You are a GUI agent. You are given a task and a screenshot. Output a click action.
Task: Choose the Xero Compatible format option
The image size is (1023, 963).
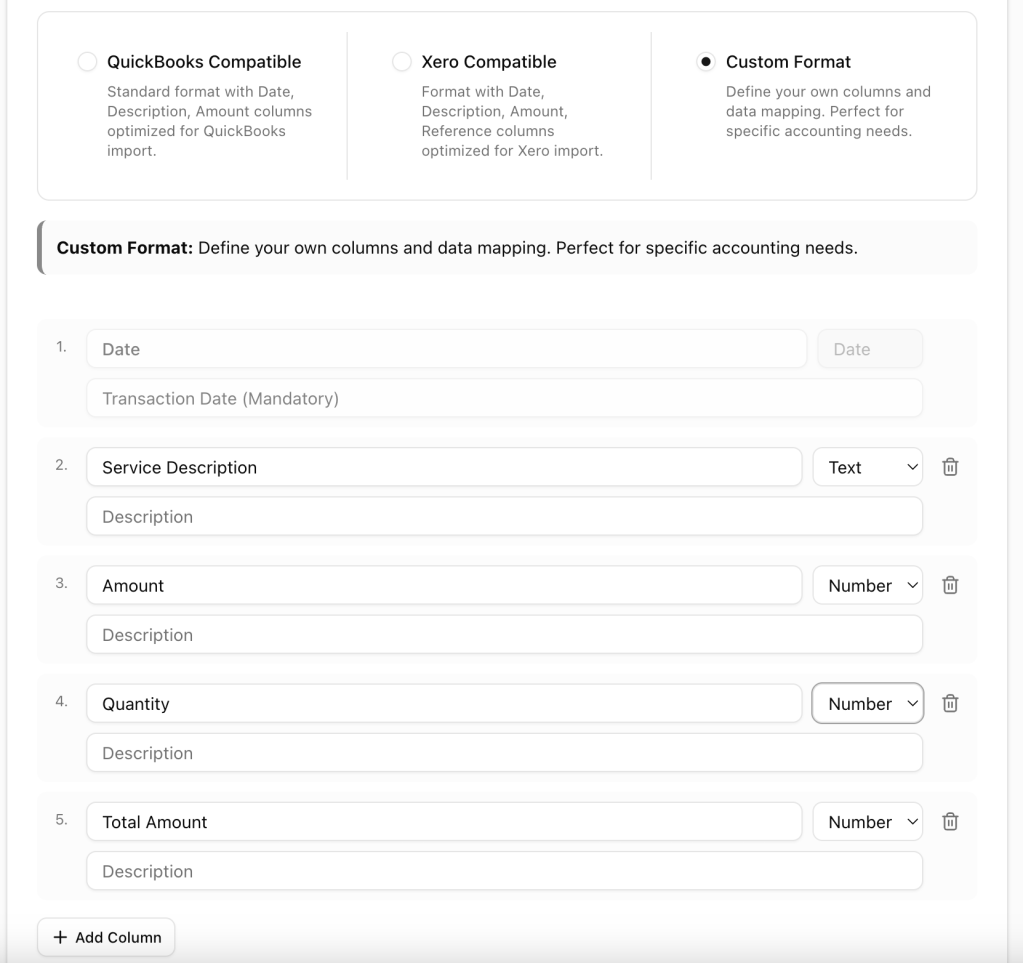(x=402, y=62)
